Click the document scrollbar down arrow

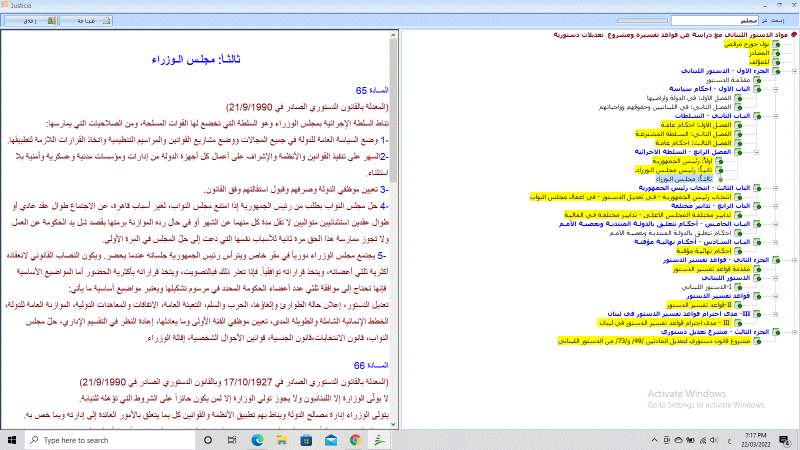(x=393, y=424)
